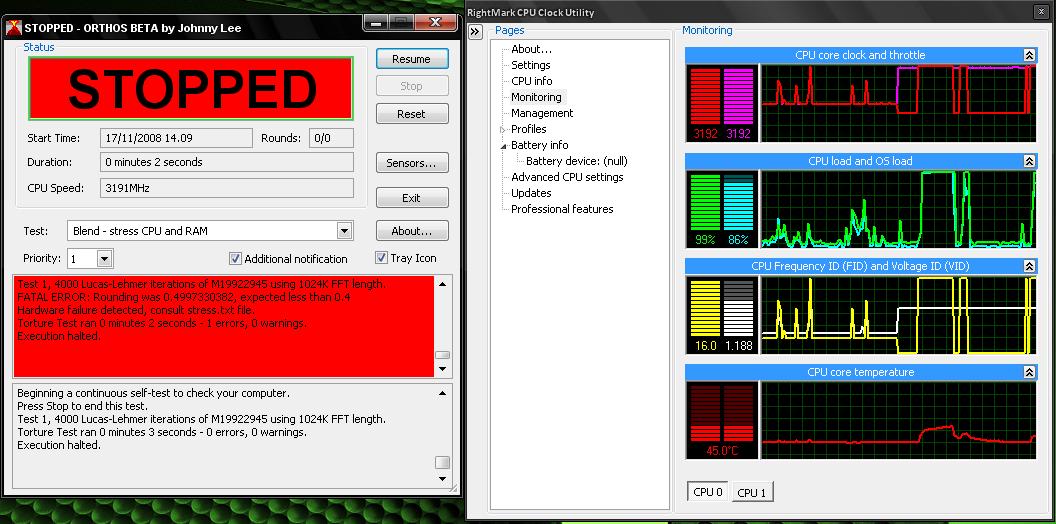Select Updates in the Pages tree
Image resolution: width=1056 pixels, height=524 pixels.
[531, 193]
